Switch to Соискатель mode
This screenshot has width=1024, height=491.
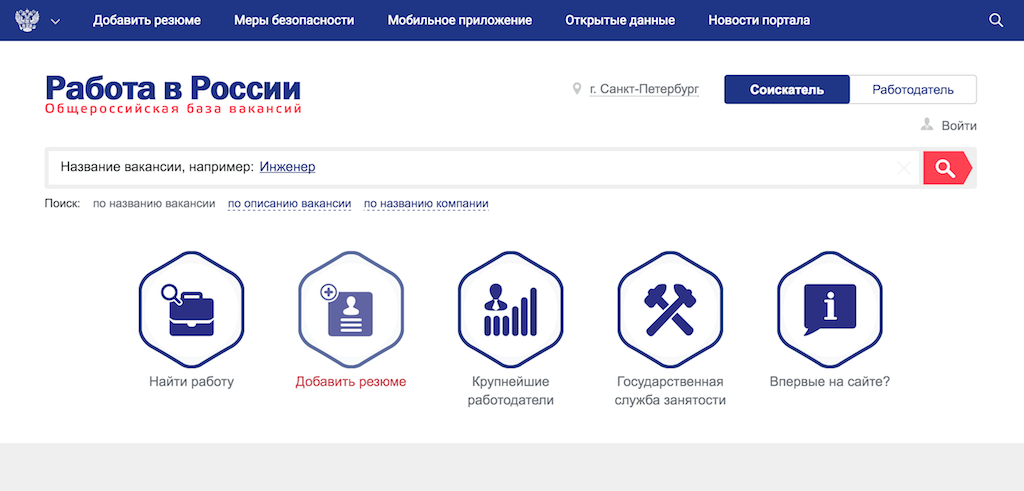(786, 90)
